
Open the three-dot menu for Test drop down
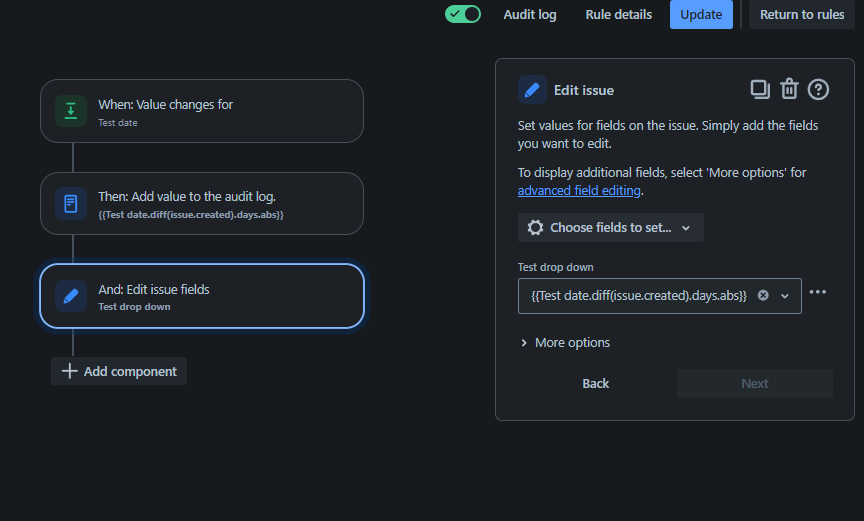pyautogui.click(x=818, y=292)
